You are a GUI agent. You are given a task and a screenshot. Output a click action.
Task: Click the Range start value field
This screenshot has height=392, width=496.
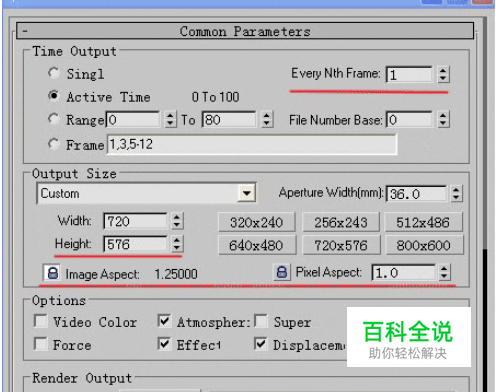tap(133, 120)
